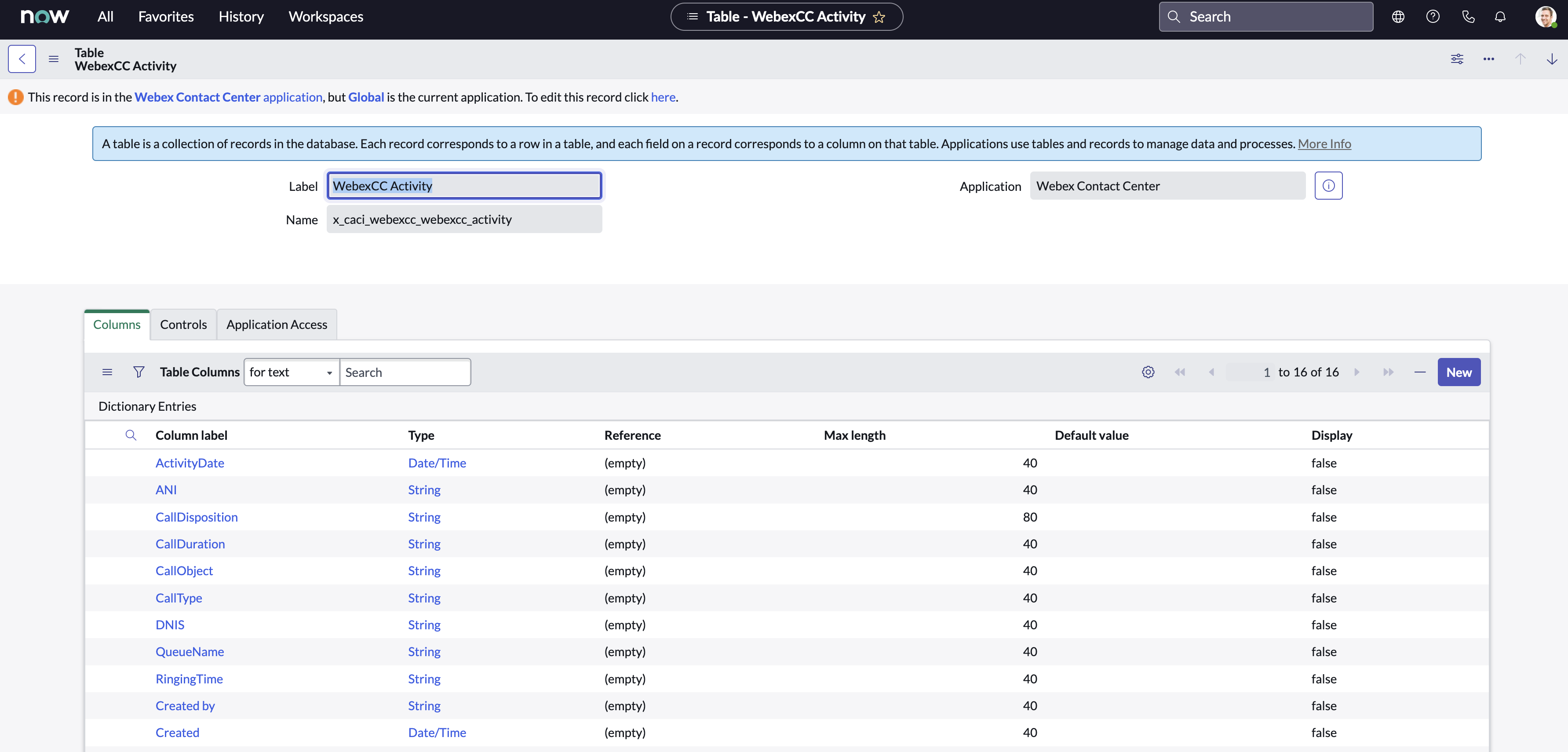Viewport: 1568px width, 752px height.
Task: Click the Dictionary Entries breadcrumb text
Action: [x=147, y=406]
